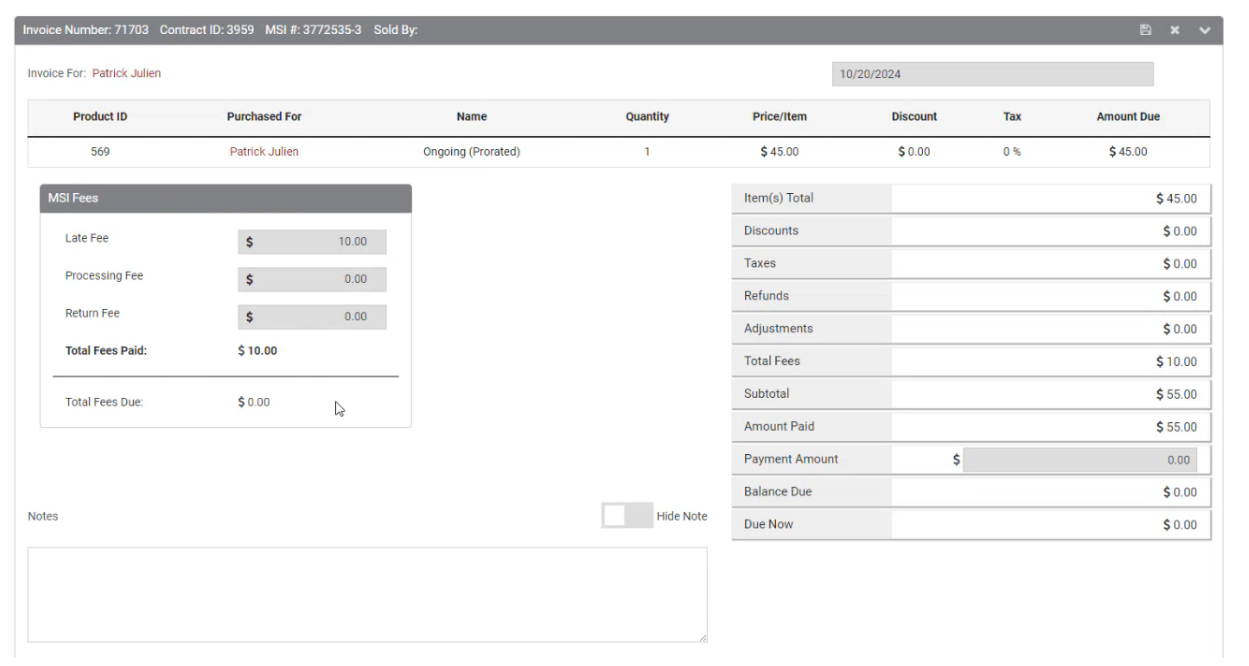The image size is (1249, 666).
Task: Click the Price/Item column header
Action: (779, 117)
